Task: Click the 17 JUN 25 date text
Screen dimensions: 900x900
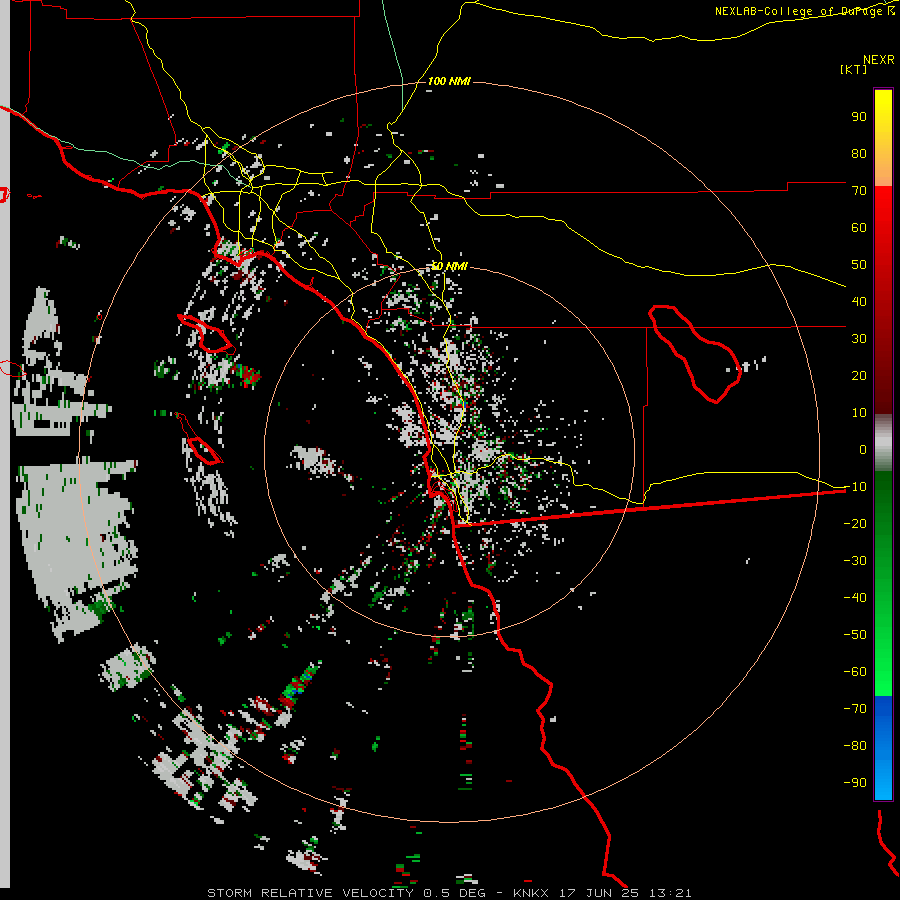Action: (x=598, y=893)
